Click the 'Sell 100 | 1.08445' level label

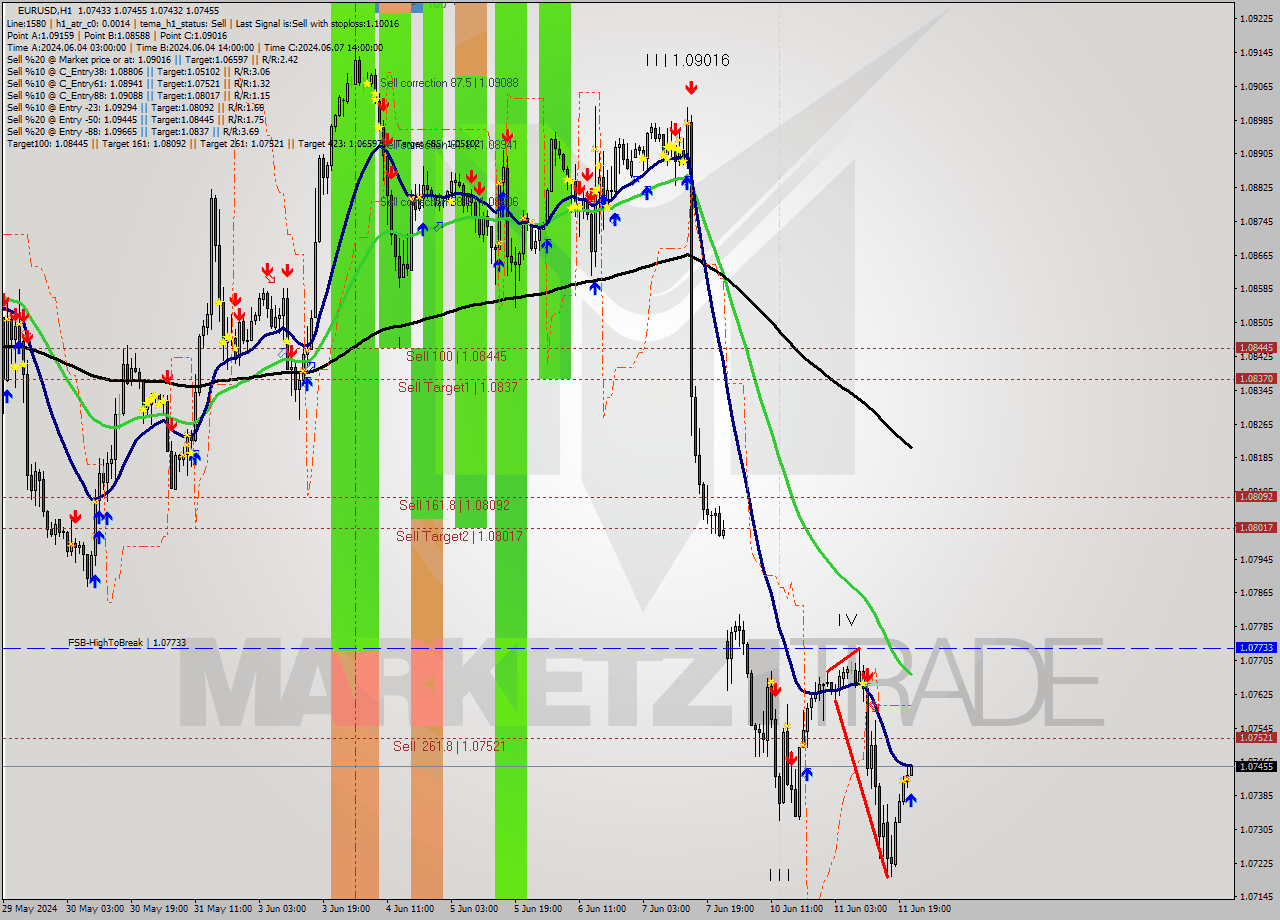pos(456,356)
